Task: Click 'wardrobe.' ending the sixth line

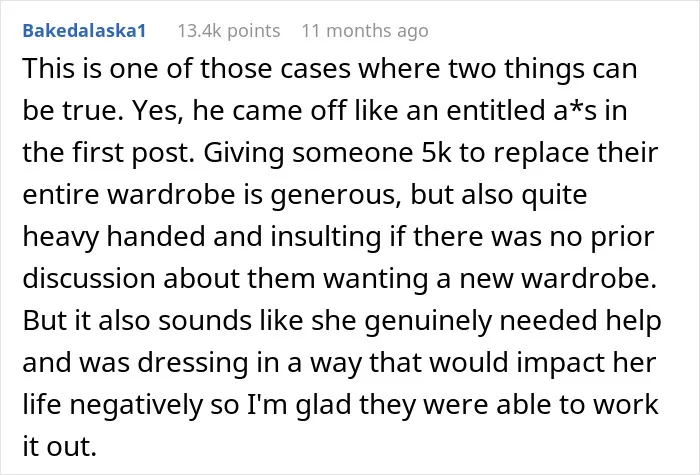Action: 589,278
